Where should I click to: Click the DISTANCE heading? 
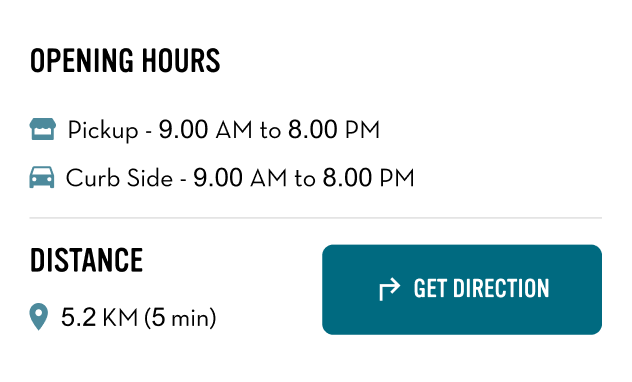tap(86, 260)
